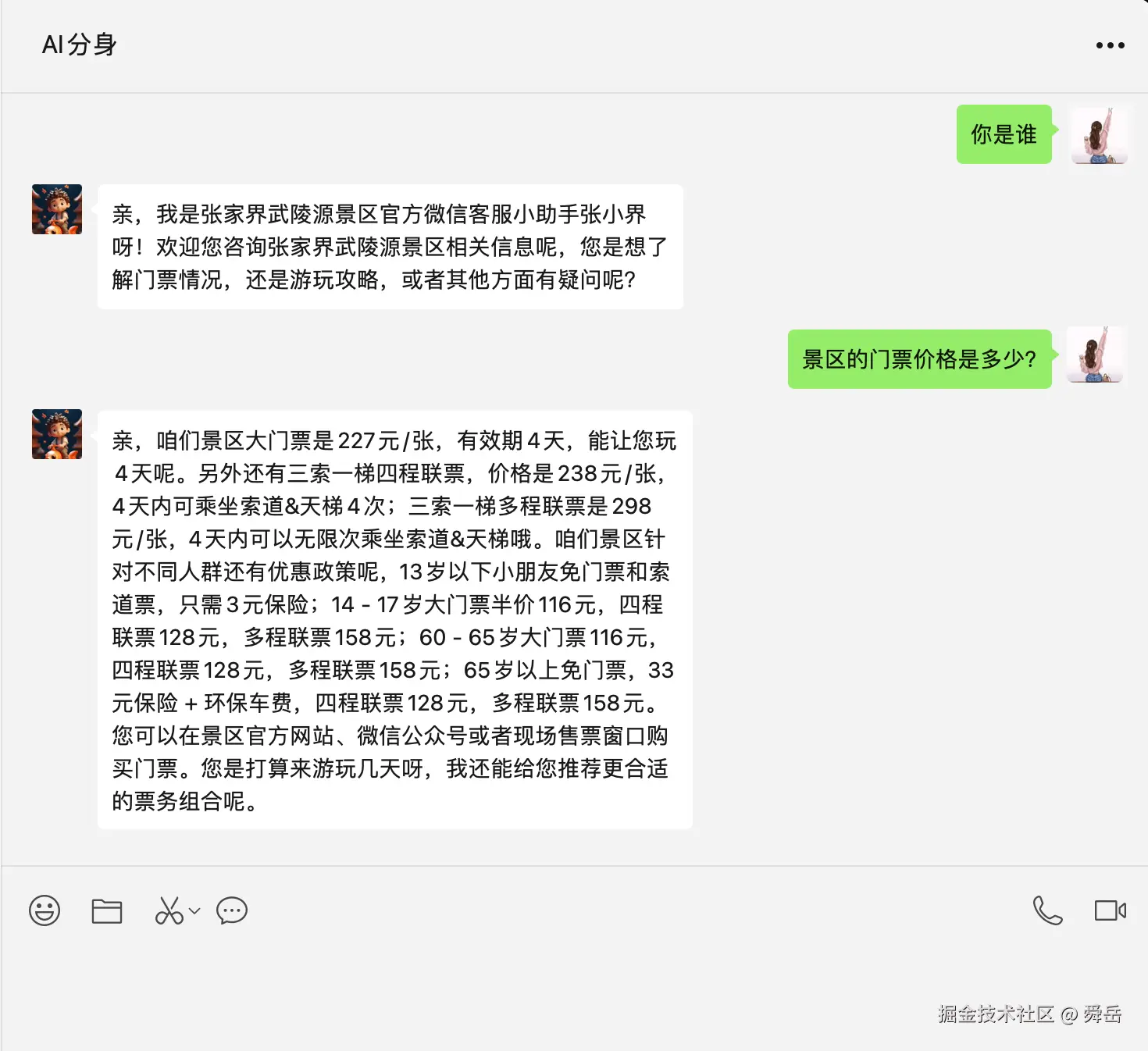Select the screenshot scissors tool
This screenshot has width=1148, height=1051.
169,910
